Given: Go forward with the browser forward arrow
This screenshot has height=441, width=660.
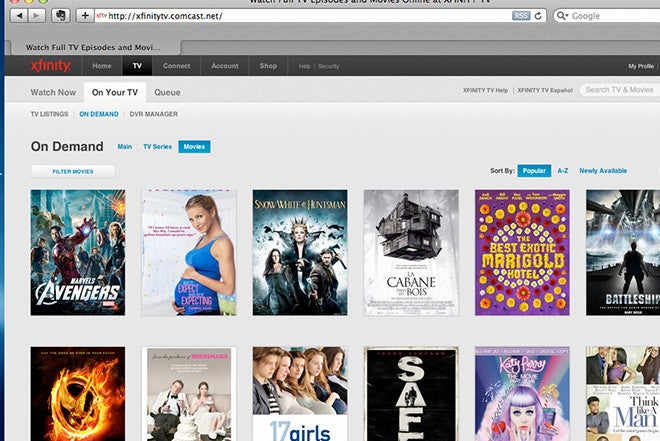Looking at the screenshot, I should pos(37,16).
